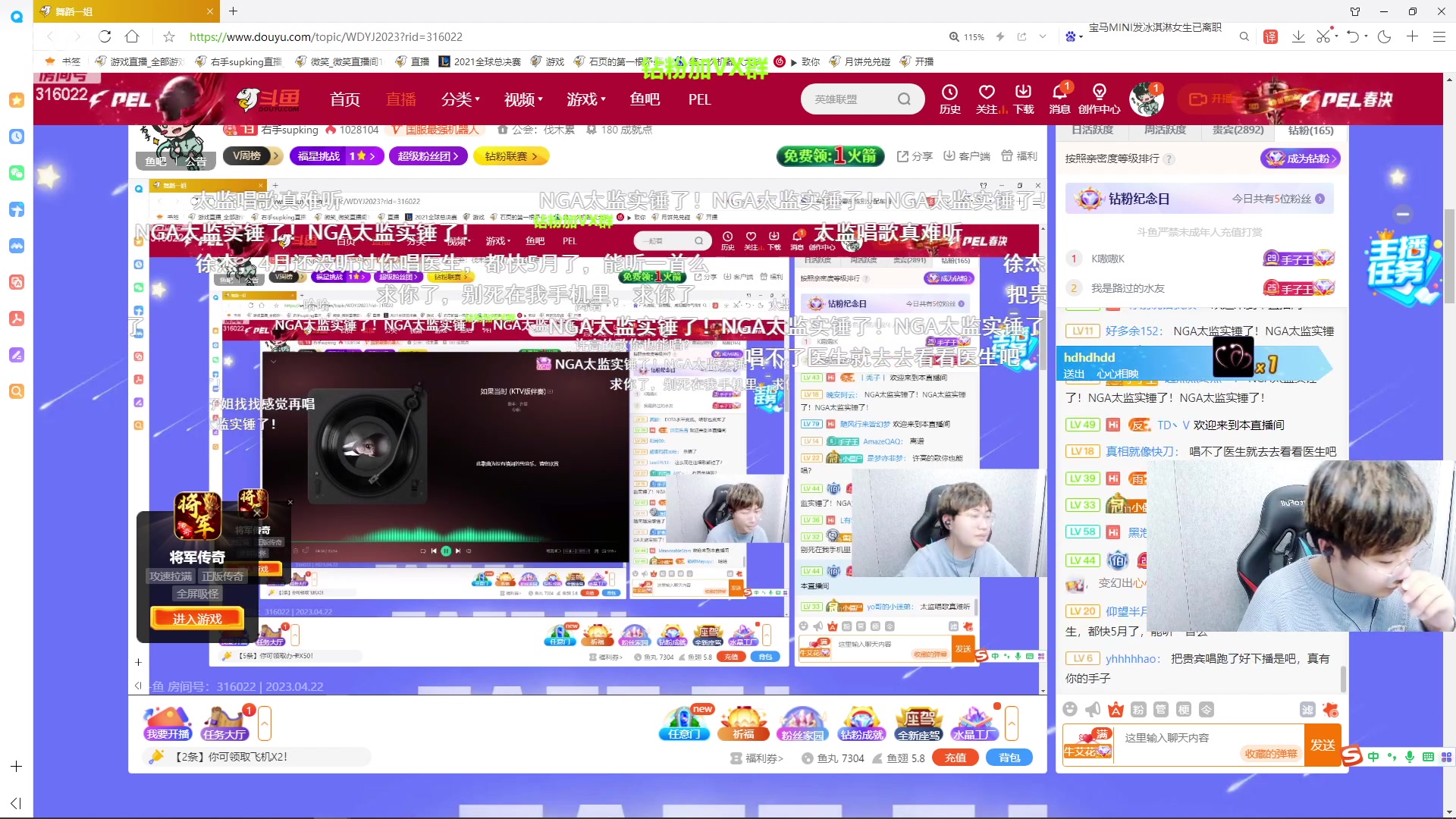Go to browser home page icon

point(132,36)
